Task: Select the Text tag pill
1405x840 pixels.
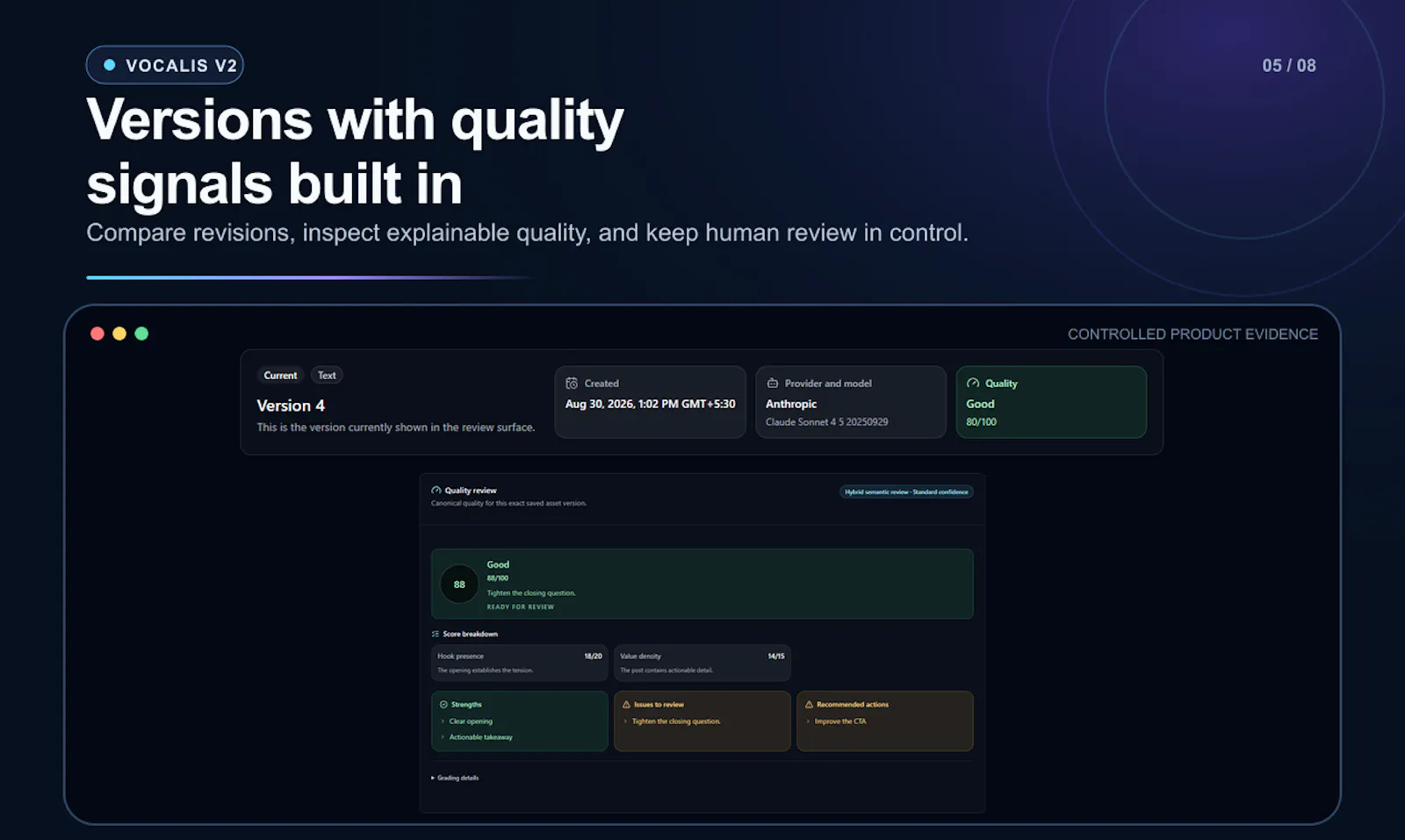Action: (327, 376)
